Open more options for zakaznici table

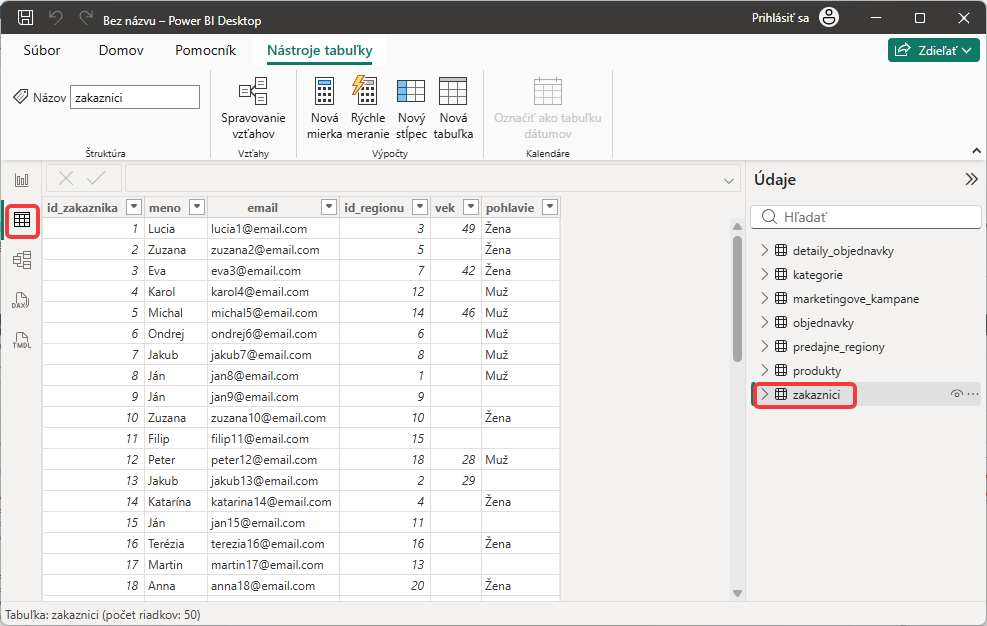point(973,394)
